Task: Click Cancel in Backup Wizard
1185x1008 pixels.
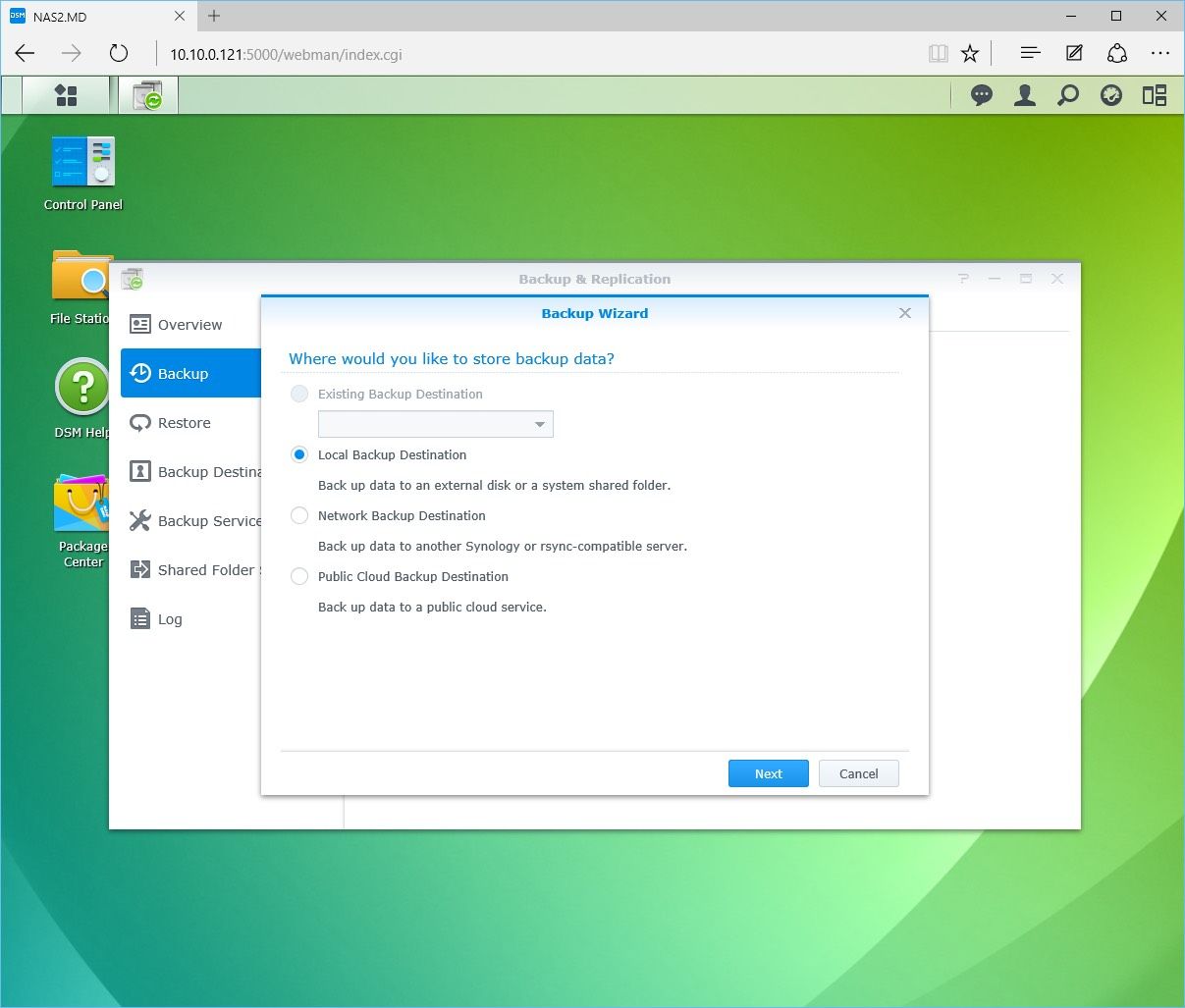Action: click(x=859, y=773)
